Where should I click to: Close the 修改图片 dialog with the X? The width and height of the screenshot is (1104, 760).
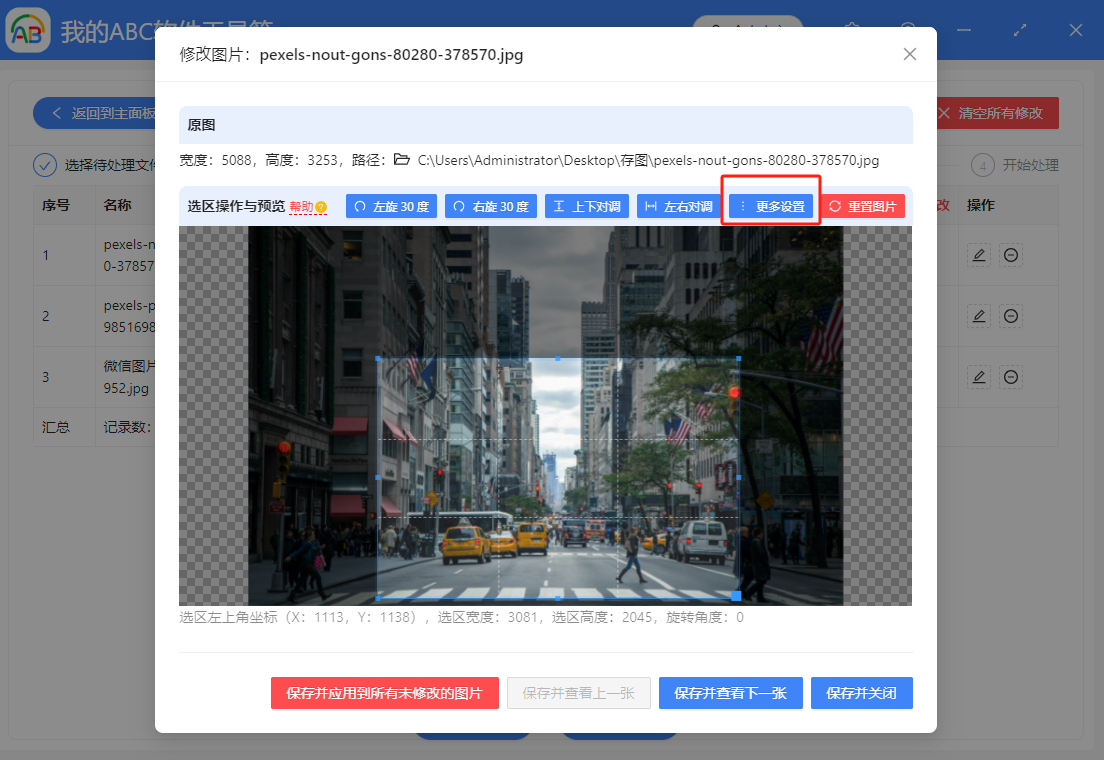click(x=909, y=54)
